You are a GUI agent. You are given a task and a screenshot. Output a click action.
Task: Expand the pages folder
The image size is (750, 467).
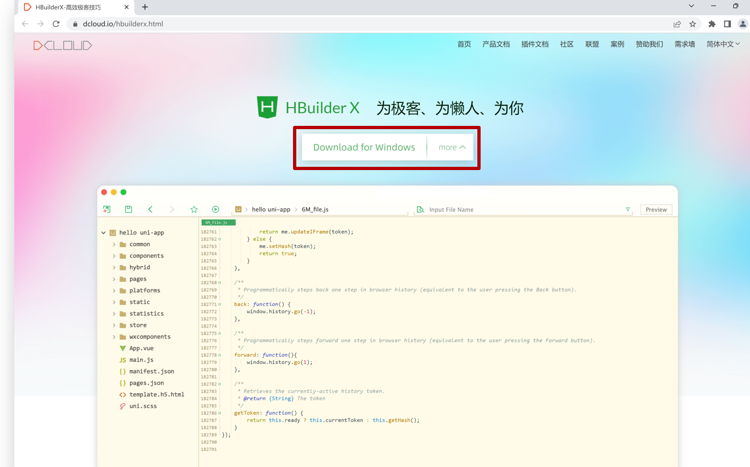pyautogui.click(x=114, y=279)
